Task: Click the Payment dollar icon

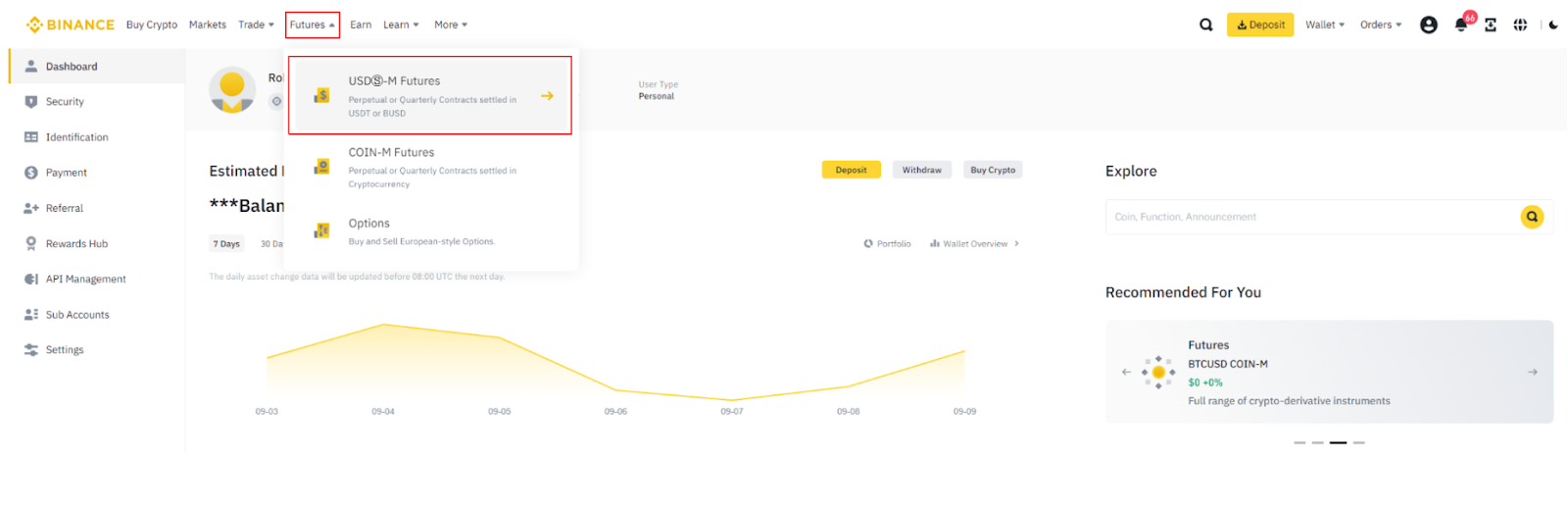Action: click(31, 173)
